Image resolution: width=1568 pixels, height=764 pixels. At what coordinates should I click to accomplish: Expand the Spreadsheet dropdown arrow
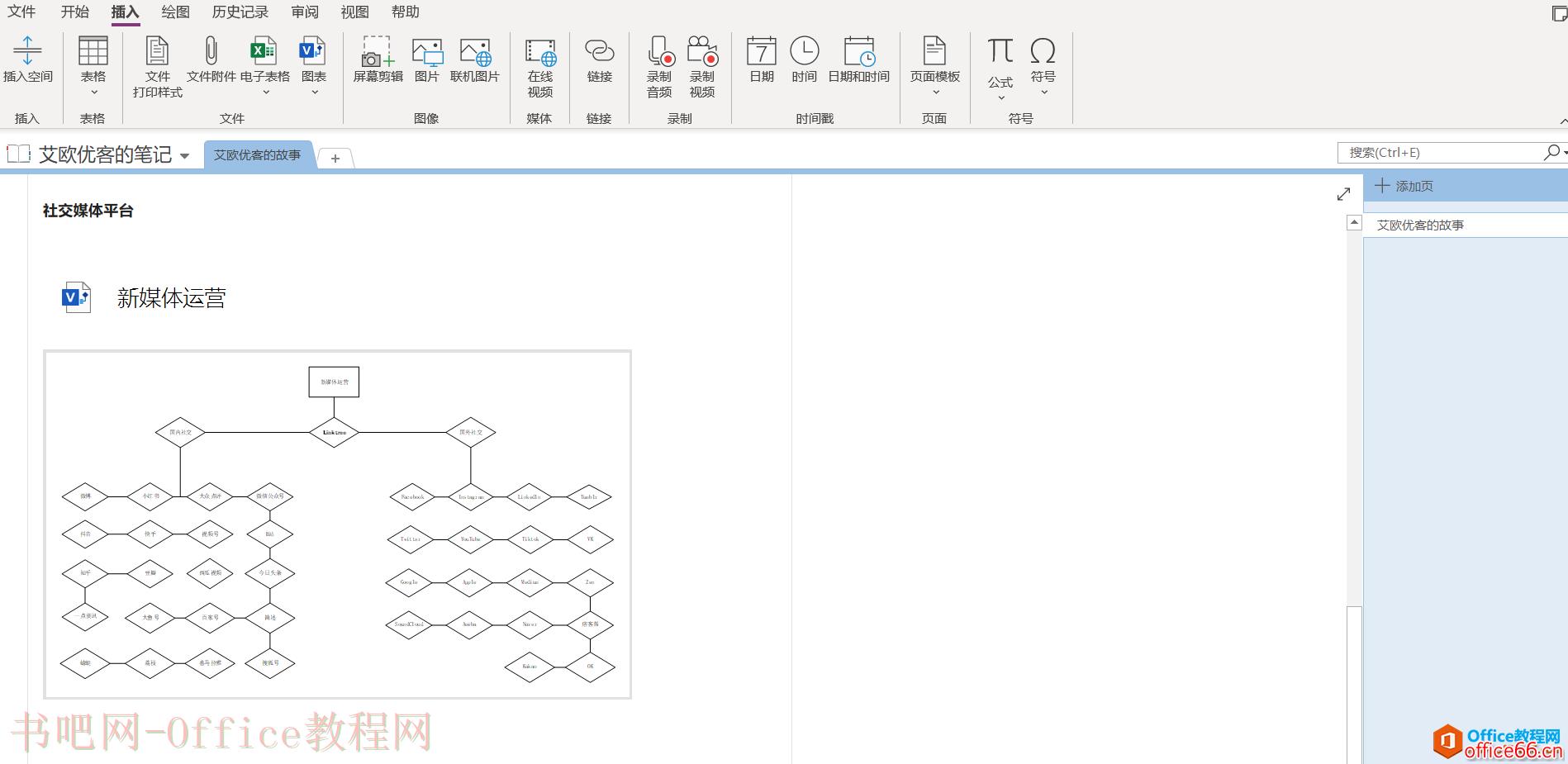point(265,93)
